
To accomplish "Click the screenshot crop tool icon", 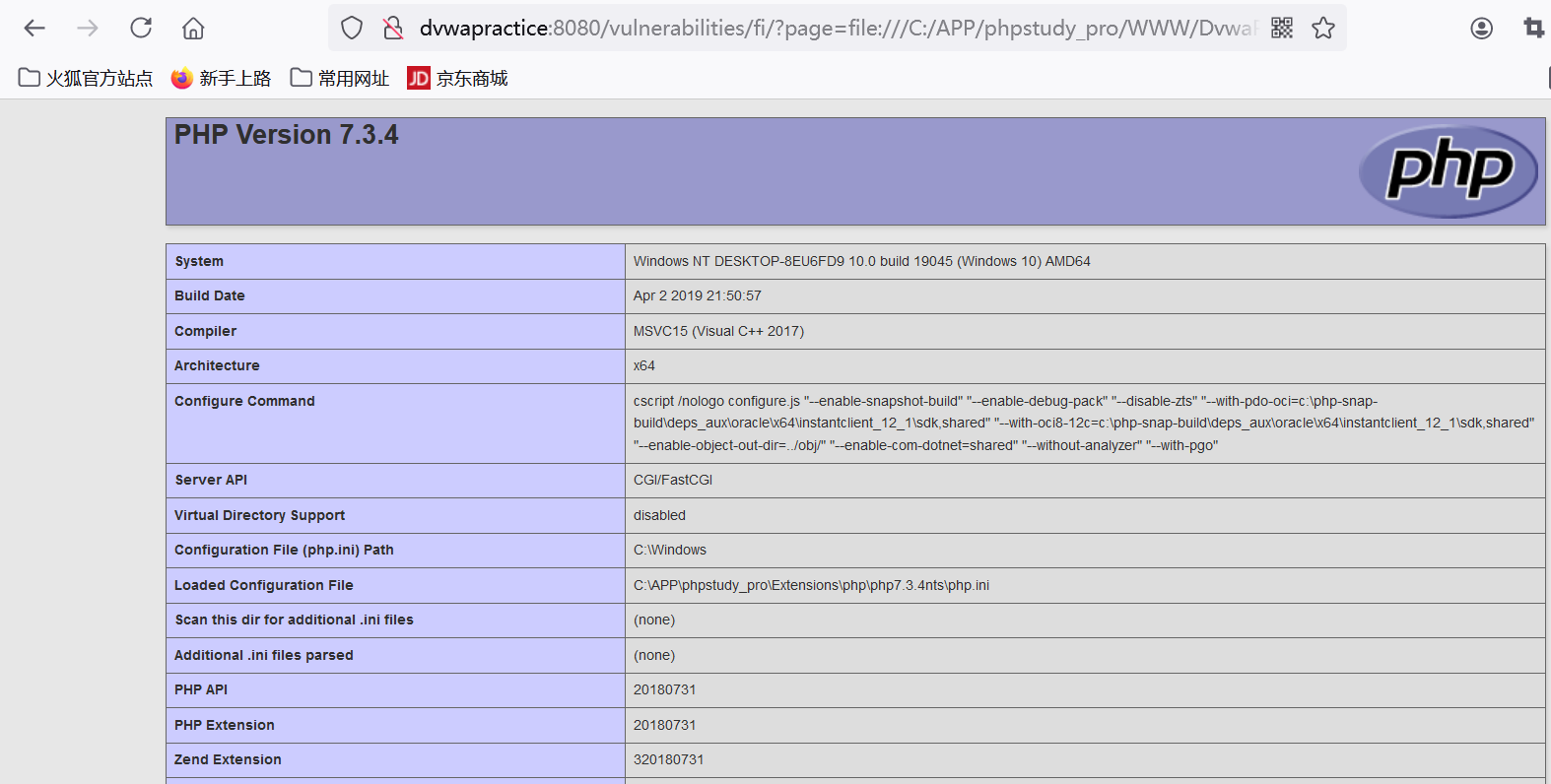I will [x=1533, y=28].
